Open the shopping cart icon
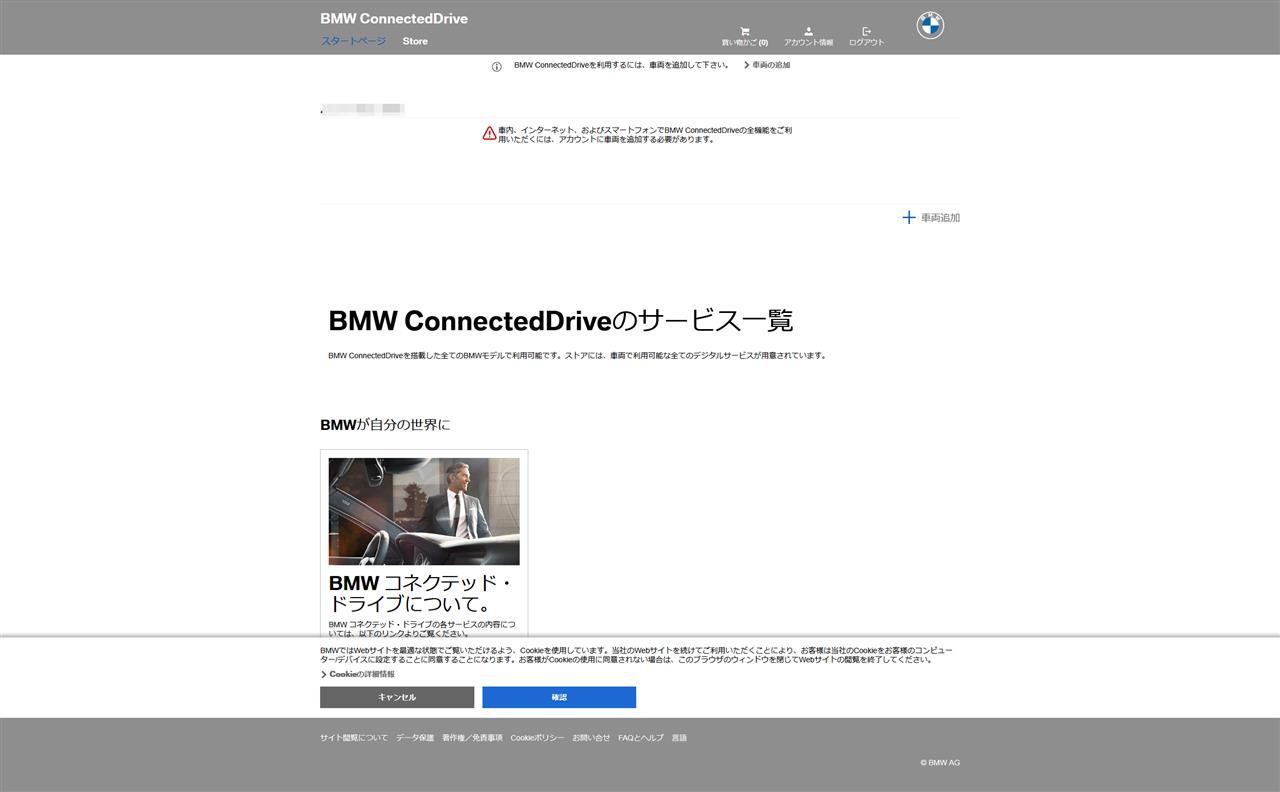This screenshot has height=792, width=1280. pos(744,31)
